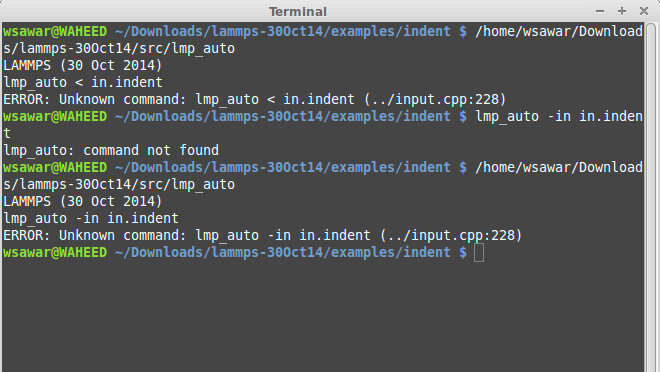Click path ~/Downloads/lammps-30Oct14/examples/indent on last prompt

(x=282, y=252)
